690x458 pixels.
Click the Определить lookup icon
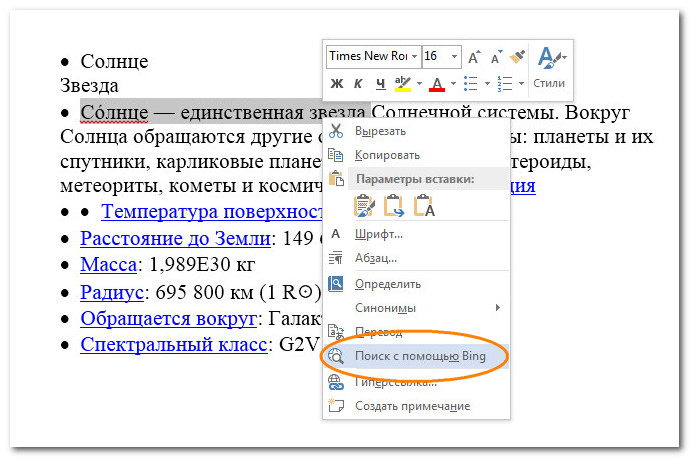point(336,283)
